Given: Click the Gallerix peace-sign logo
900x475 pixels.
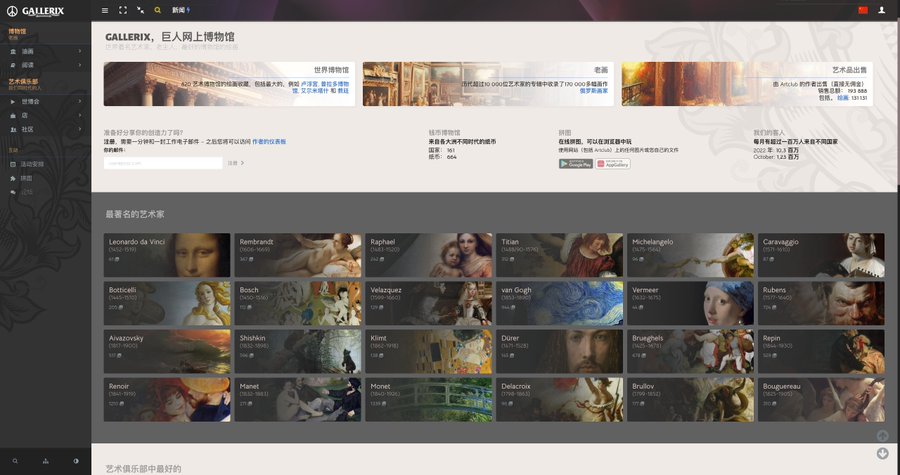Looking at the screenshot, I should pos(12,10).
